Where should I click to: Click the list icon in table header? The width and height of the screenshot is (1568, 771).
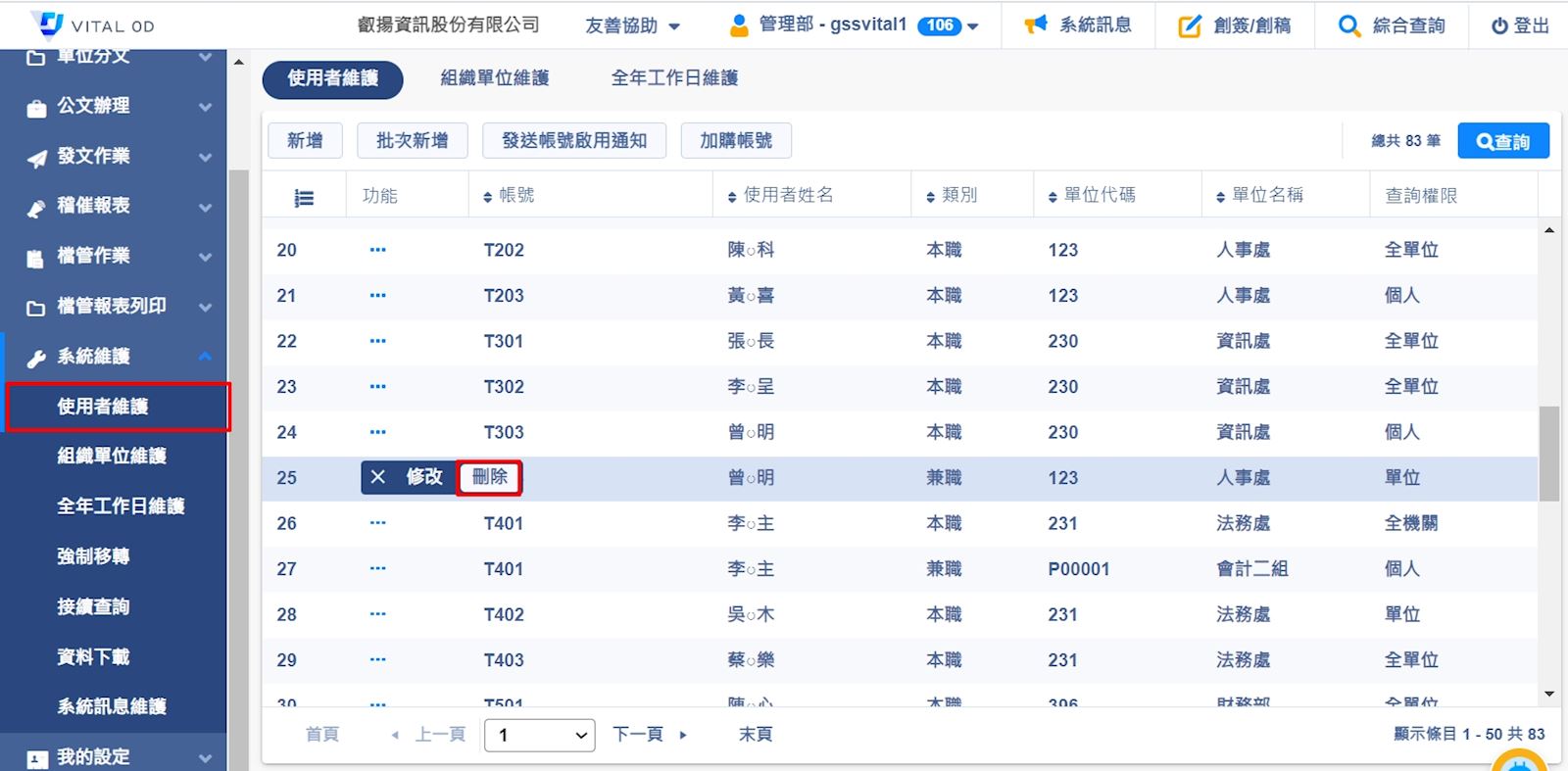click(304, 198)
